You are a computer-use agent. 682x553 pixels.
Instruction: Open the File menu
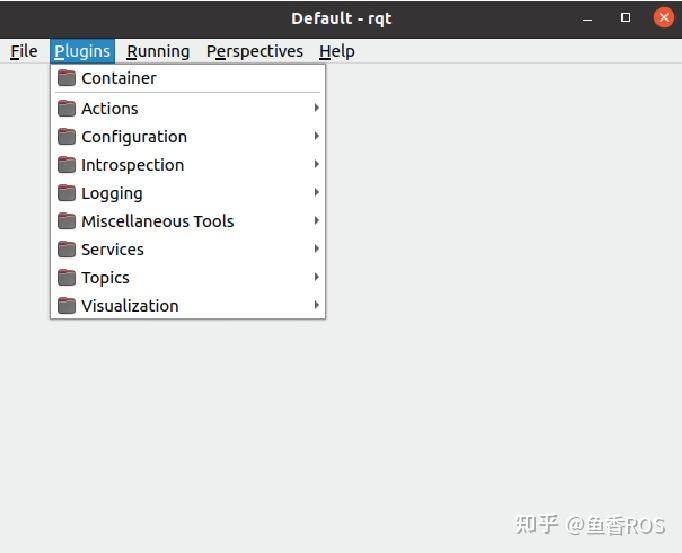[x=24, y=51]
